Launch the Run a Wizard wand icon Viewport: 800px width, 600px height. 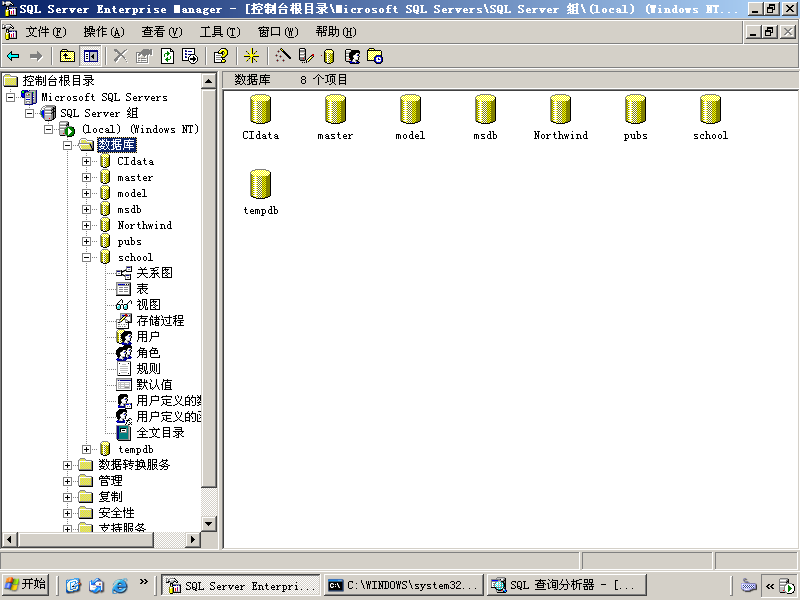tap(283, 56)
